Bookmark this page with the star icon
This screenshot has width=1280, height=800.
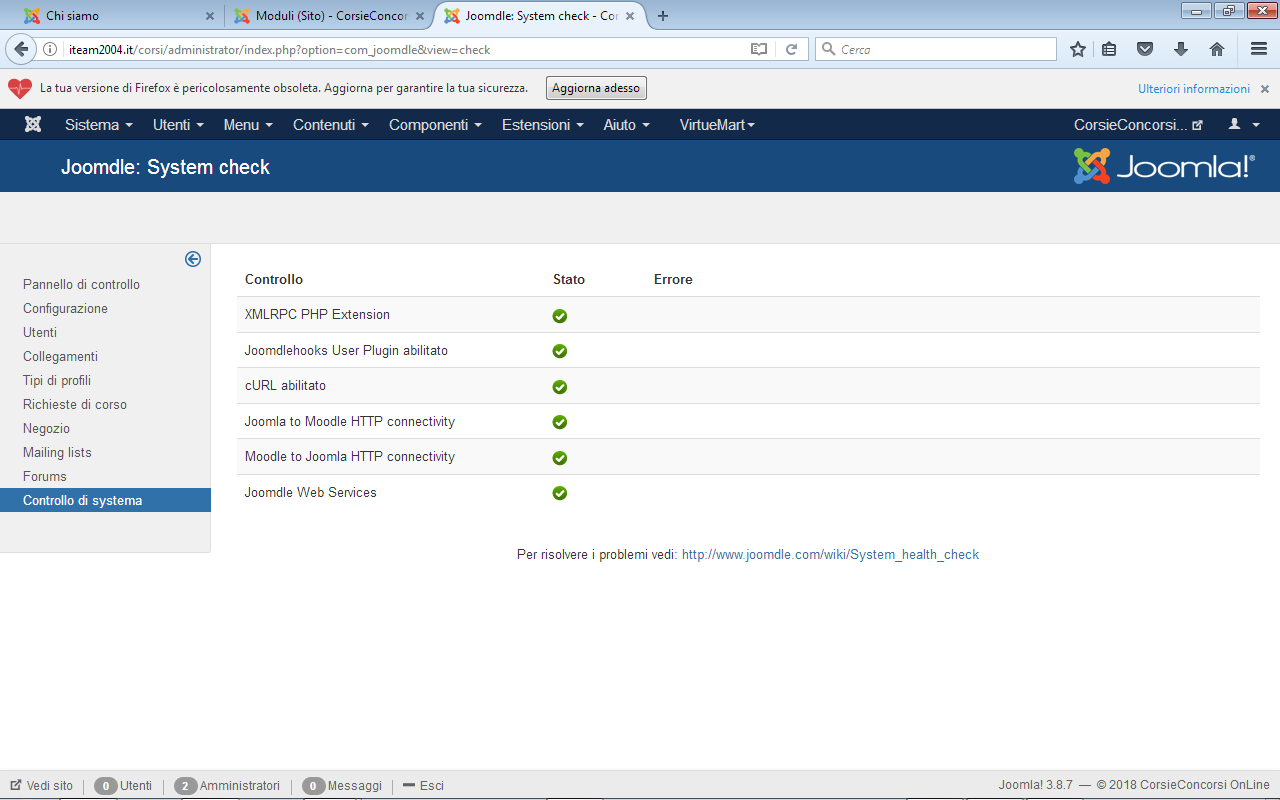[x=1078, y=49]
